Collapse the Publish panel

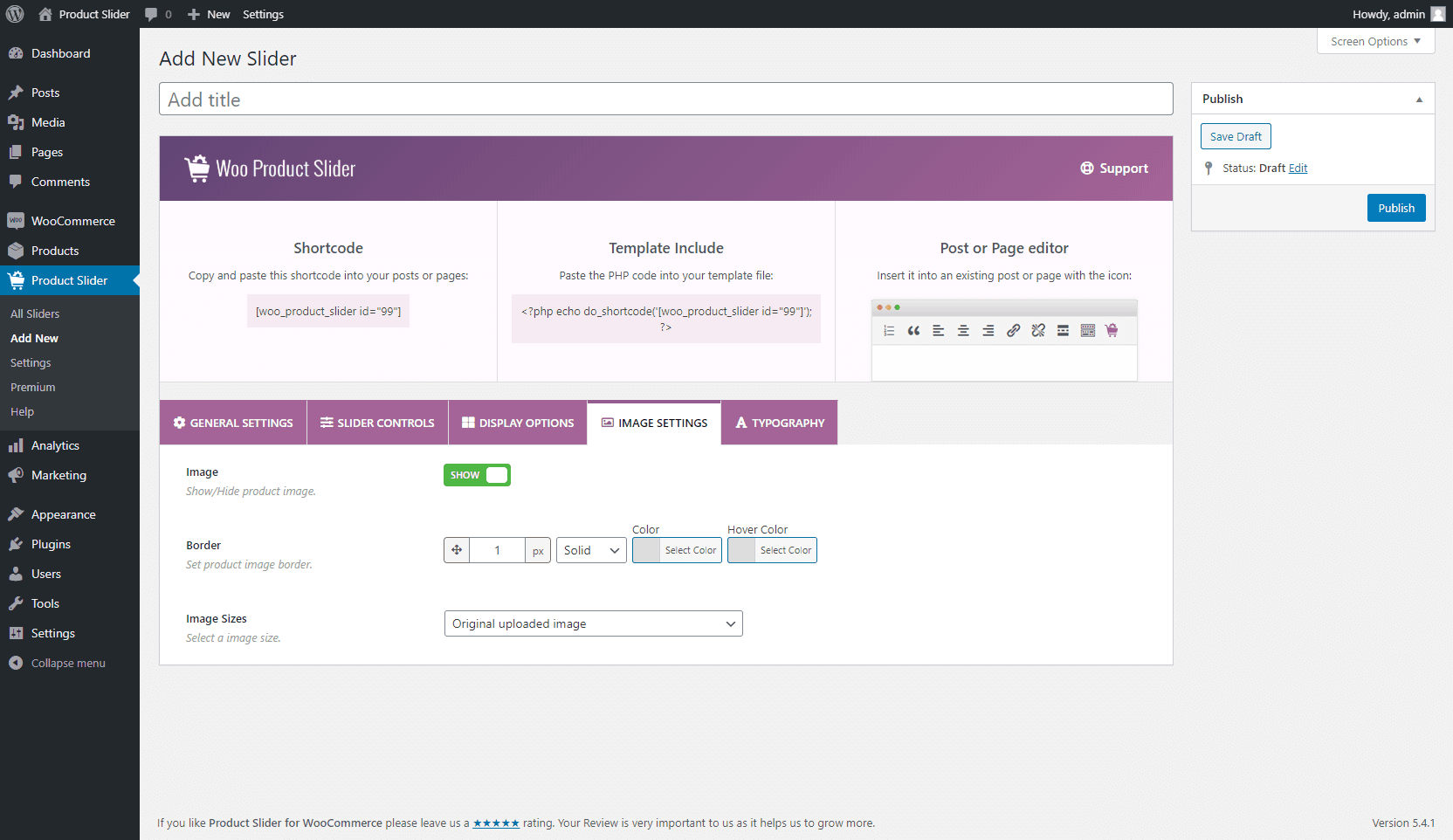pyautogui.click(x=1419, y=100)
